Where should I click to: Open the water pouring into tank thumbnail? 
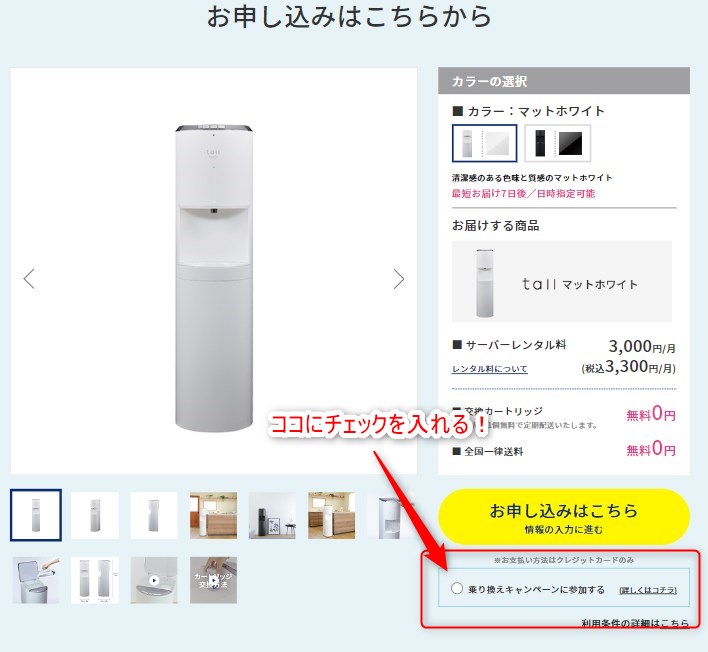36,580
